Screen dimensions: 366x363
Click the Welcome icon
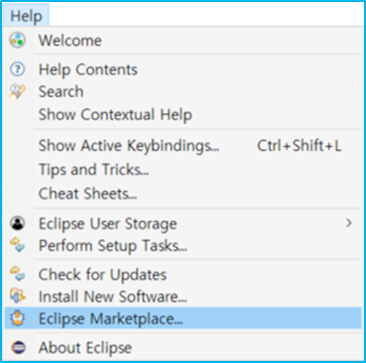click(x=17, y=41)
